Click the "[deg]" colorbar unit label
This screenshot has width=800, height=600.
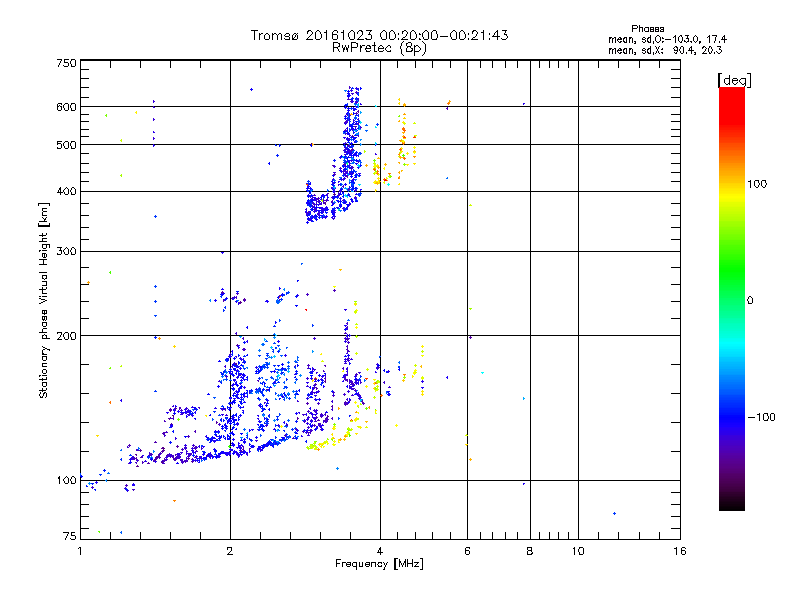pyautogui.click(x=734, y=80)
